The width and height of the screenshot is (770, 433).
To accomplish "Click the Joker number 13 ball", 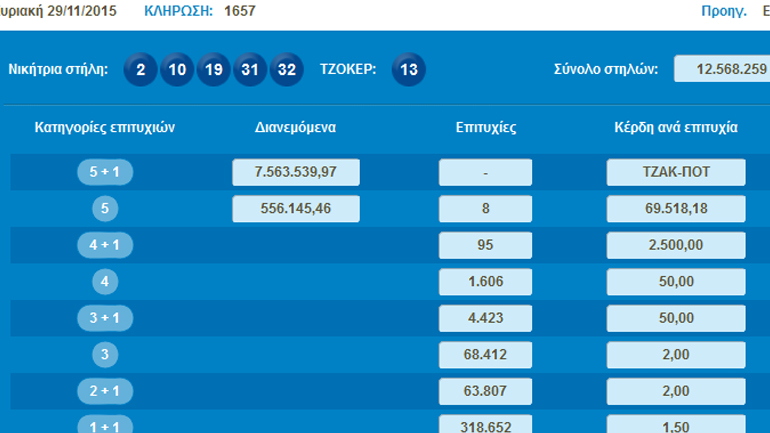I will [408, 70].
